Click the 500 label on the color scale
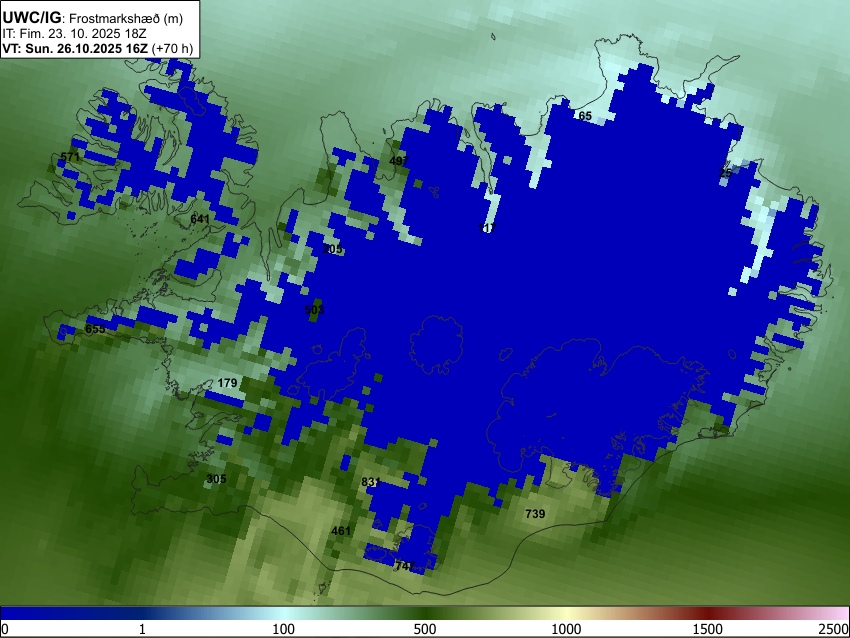 coord(425,629)
